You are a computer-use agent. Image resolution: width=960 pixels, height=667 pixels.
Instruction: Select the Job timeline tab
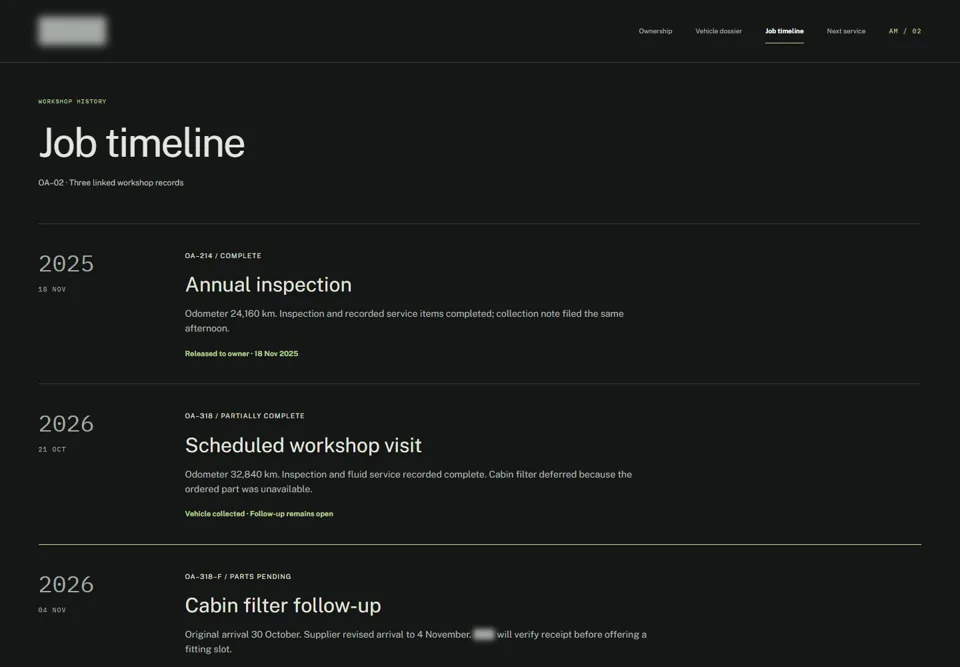(784, 31)
